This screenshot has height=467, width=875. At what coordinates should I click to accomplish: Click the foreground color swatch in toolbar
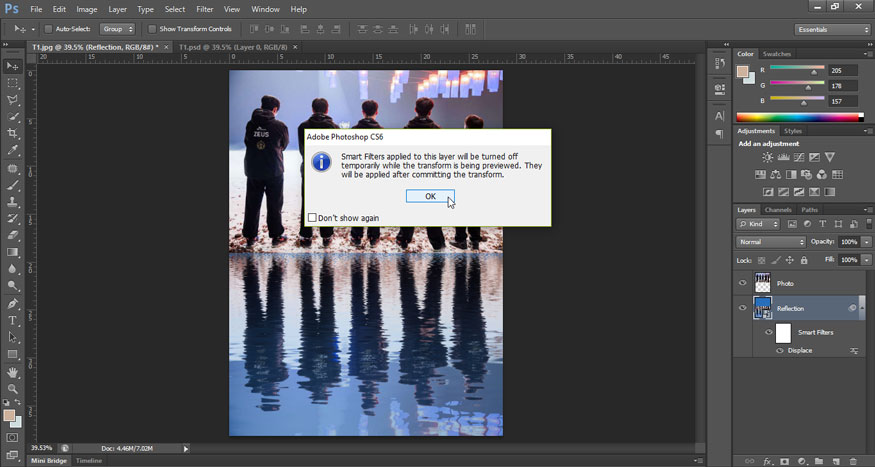pyautogui.click(x=9, y=414)
